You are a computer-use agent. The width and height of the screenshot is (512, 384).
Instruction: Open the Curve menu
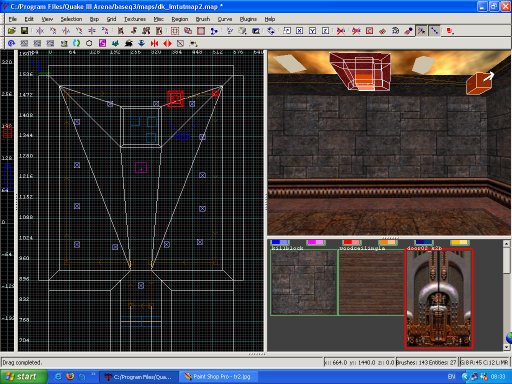click(x=225, y=19)
